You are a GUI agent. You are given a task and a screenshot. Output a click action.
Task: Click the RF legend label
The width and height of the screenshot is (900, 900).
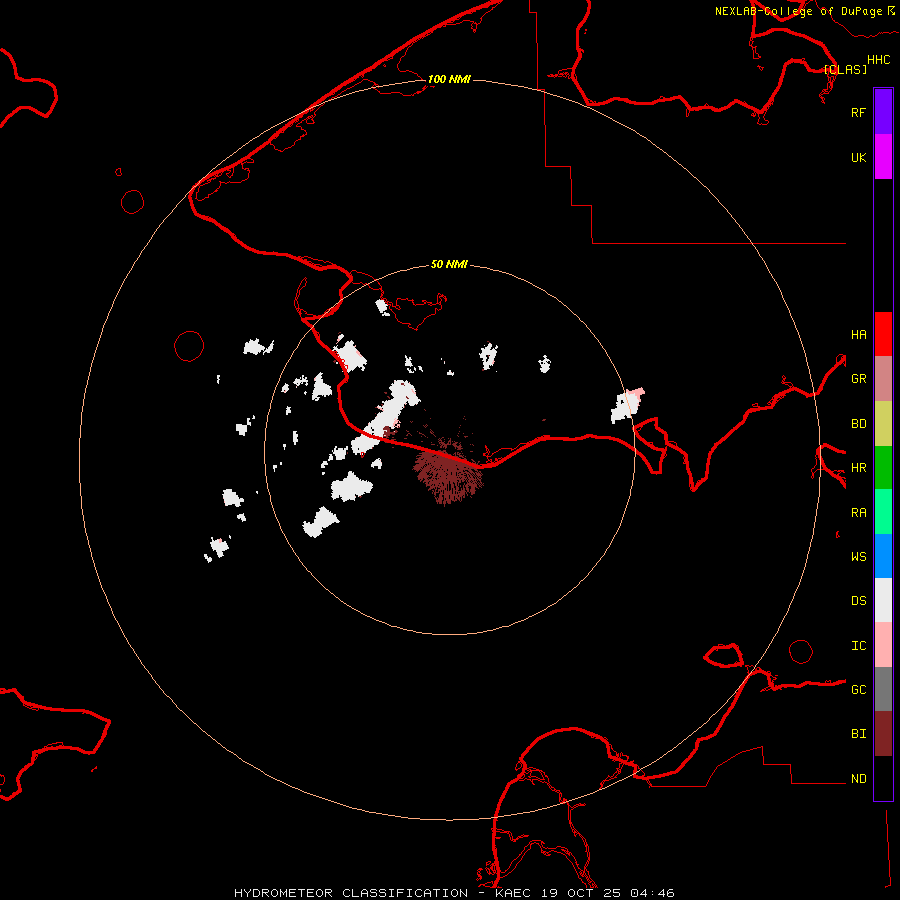click(858, 112)
